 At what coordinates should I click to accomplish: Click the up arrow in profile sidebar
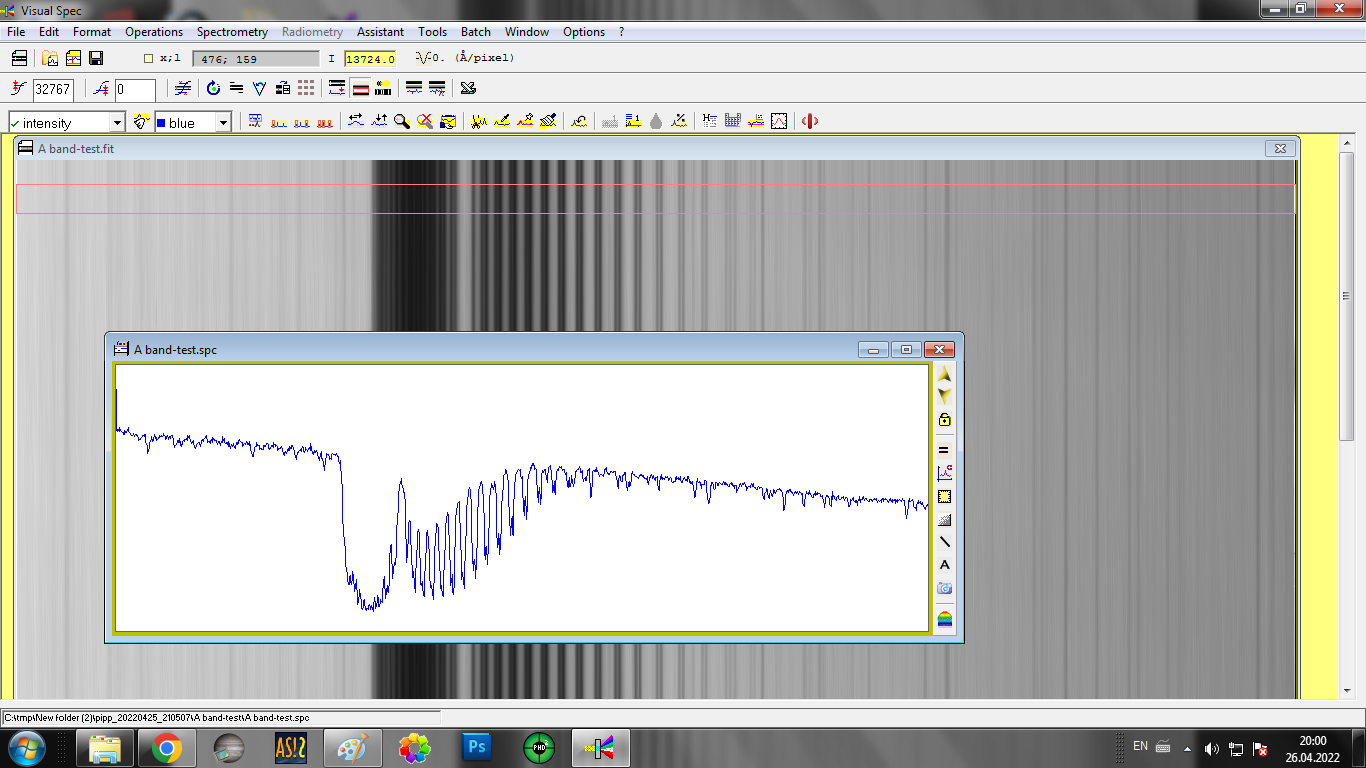tap(944, 375)
